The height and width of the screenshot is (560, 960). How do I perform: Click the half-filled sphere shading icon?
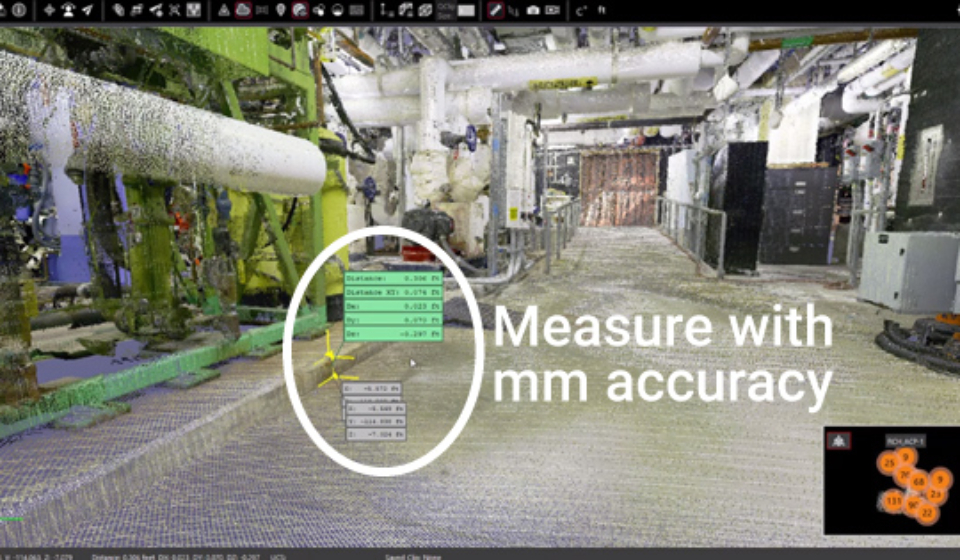(x=337, y=10)
